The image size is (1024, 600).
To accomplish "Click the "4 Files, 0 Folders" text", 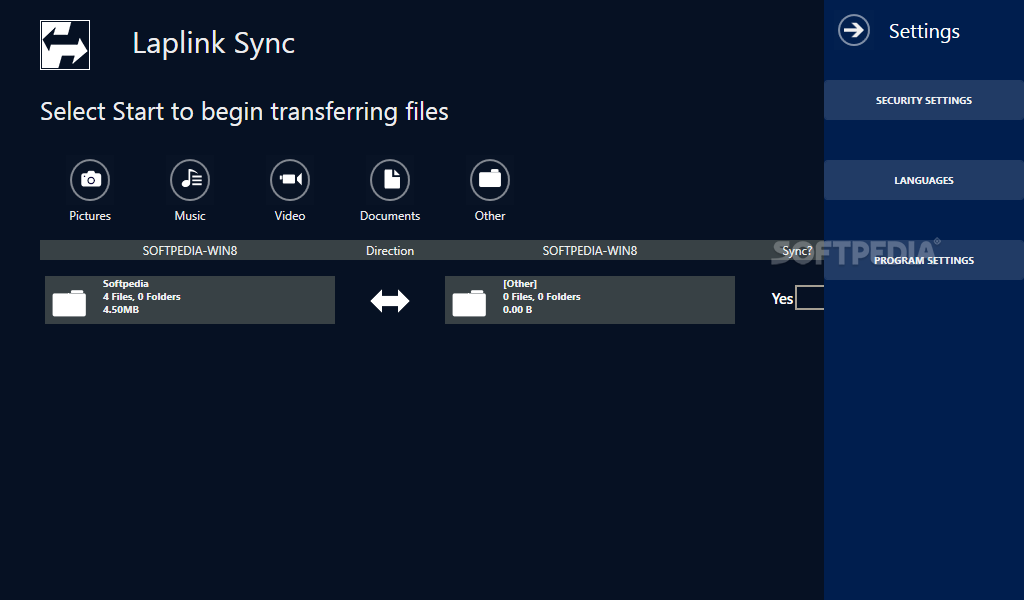I will point(142,296).
